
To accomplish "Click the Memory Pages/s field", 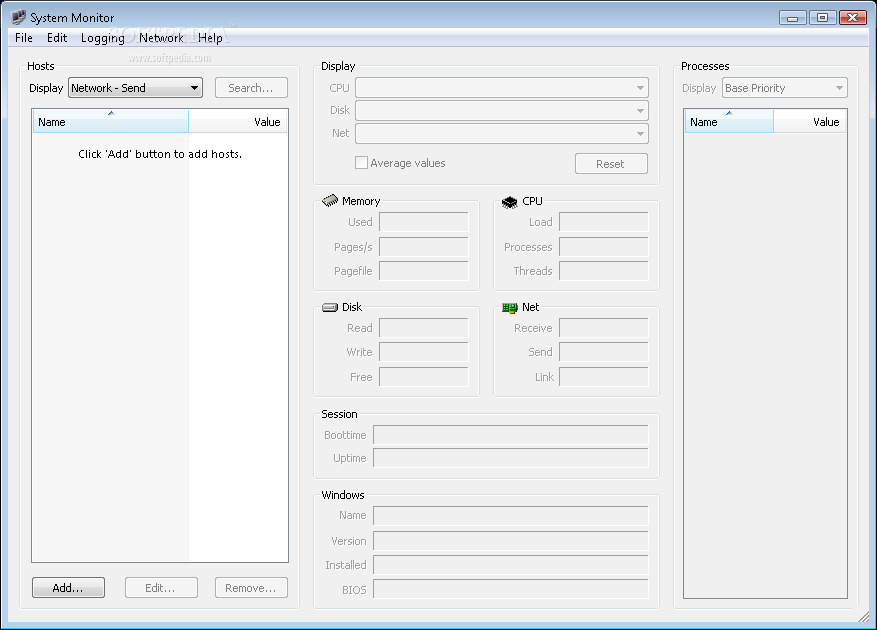I will (424, 246).
